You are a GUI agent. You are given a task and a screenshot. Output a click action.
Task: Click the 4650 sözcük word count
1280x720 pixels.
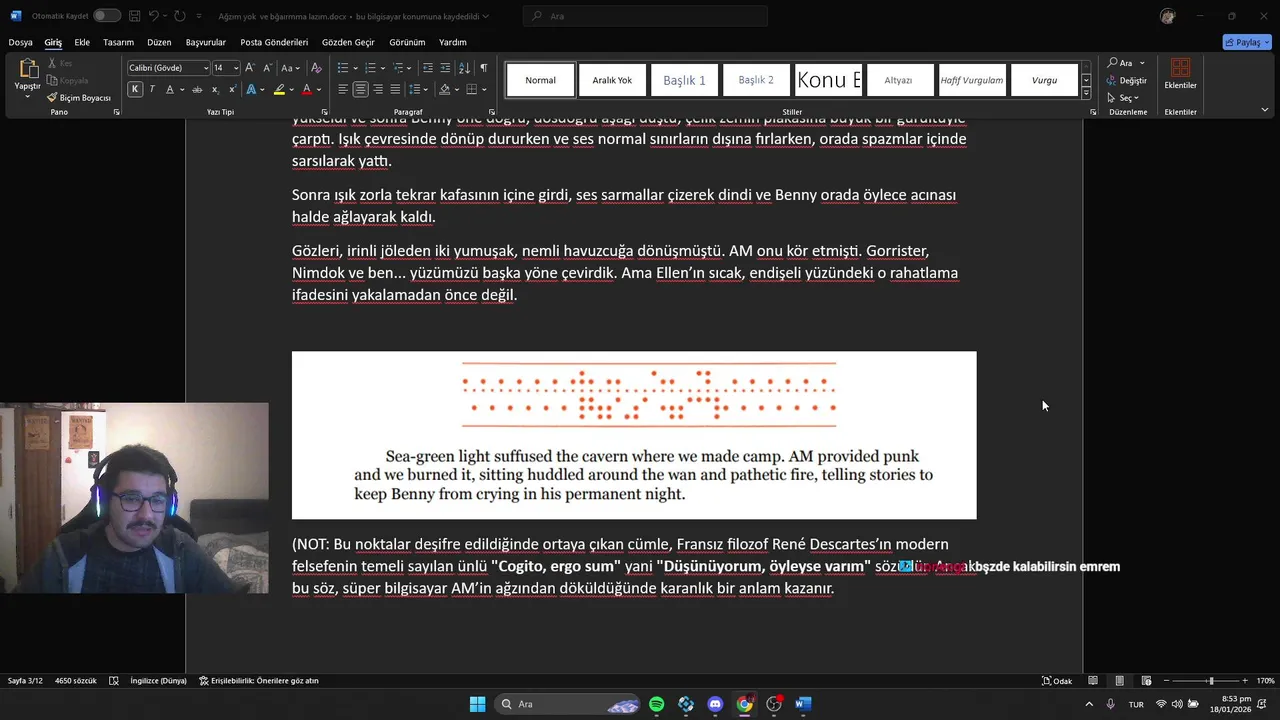(x=76, y=680)
